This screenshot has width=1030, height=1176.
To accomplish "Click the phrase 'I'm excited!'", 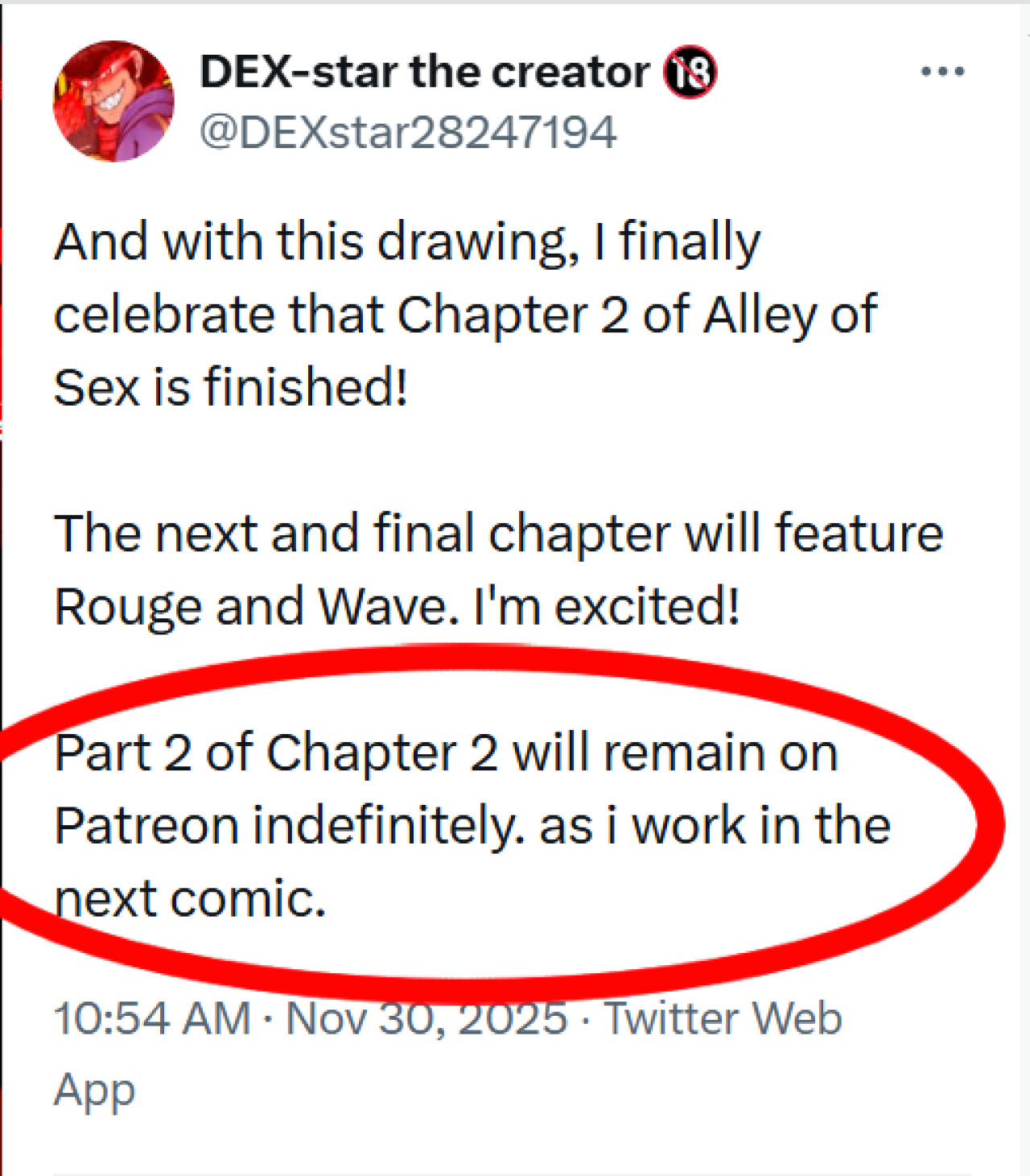I will click(x=607, y=607).
